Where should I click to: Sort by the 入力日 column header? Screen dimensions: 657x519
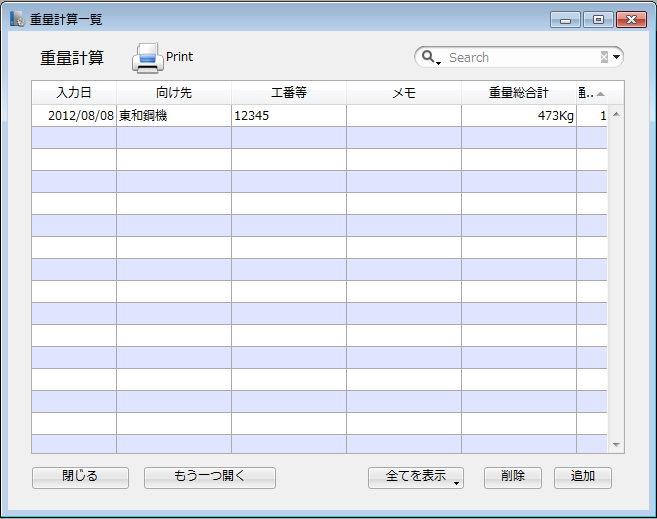(74, 93)
